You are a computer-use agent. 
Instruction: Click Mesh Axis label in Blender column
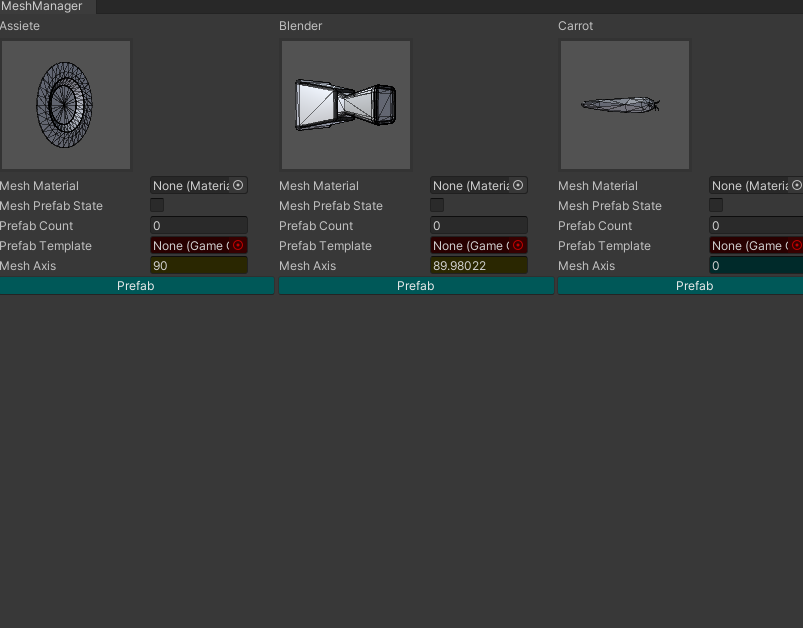click(308, 265)
